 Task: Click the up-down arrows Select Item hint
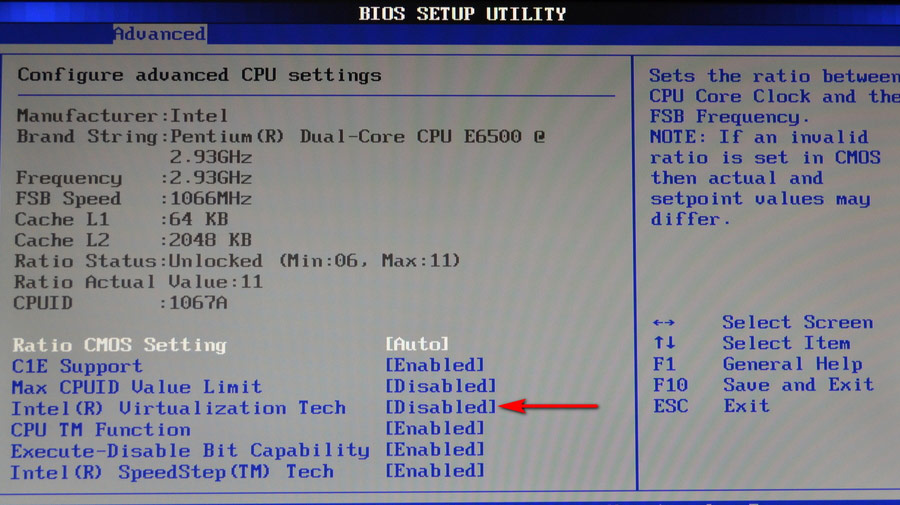(x=751, y=343)
